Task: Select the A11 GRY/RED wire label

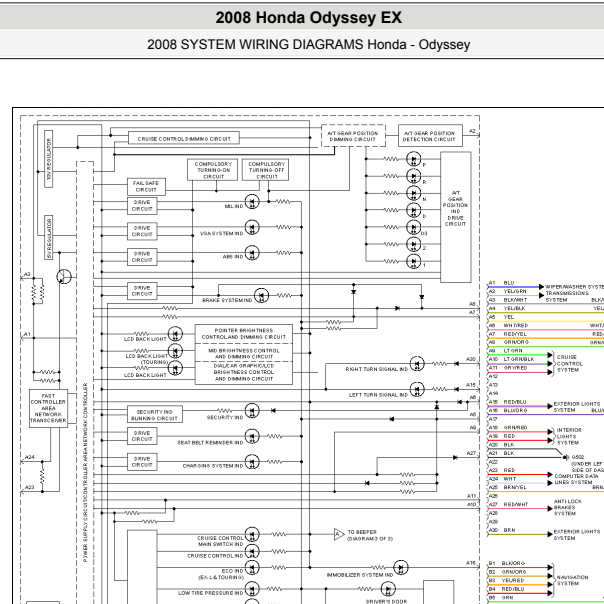Action: [x=508, y=368]
